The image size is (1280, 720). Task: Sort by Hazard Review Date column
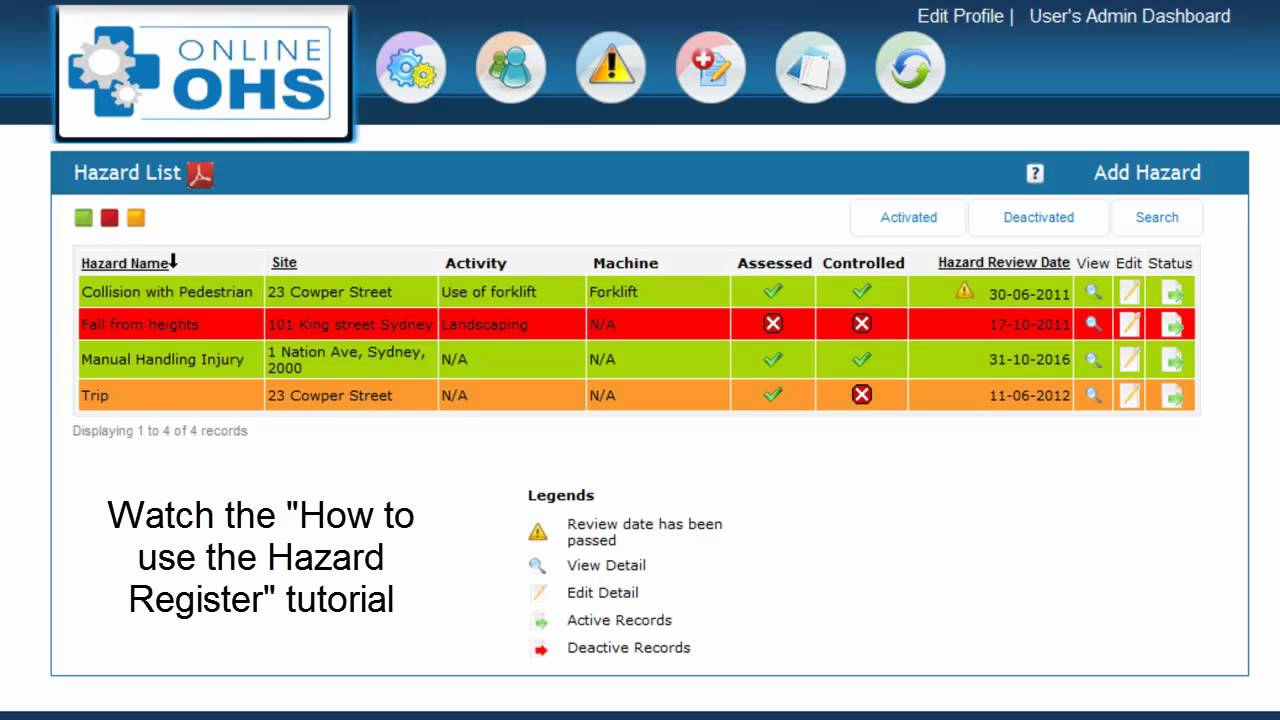point(1004,262)
